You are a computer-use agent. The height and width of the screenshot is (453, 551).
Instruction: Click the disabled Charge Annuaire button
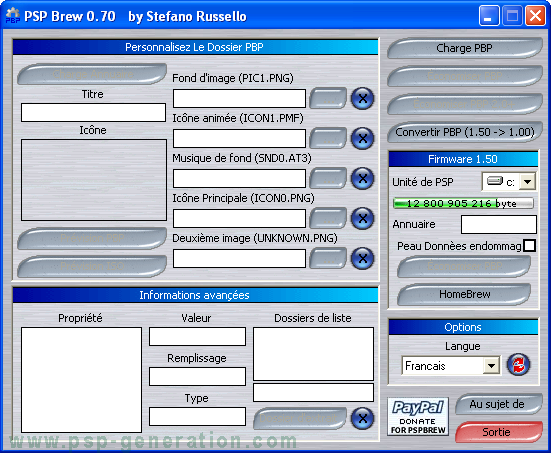point(92,74)
